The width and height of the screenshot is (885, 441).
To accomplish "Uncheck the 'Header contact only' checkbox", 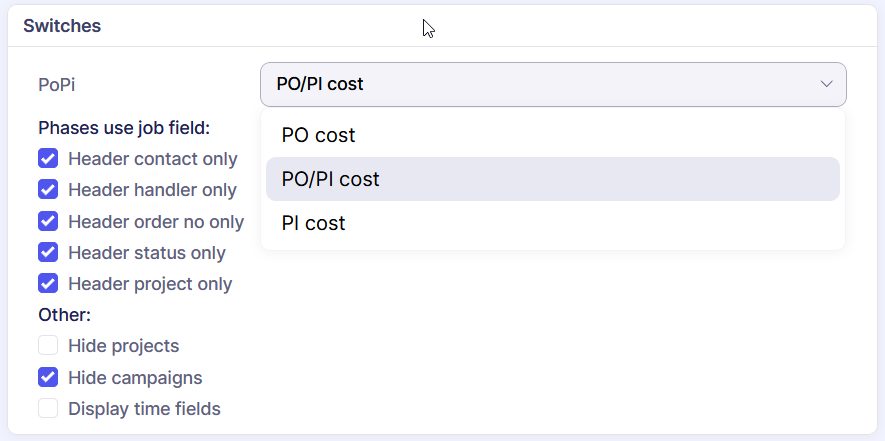I will (x=48, y=159).
